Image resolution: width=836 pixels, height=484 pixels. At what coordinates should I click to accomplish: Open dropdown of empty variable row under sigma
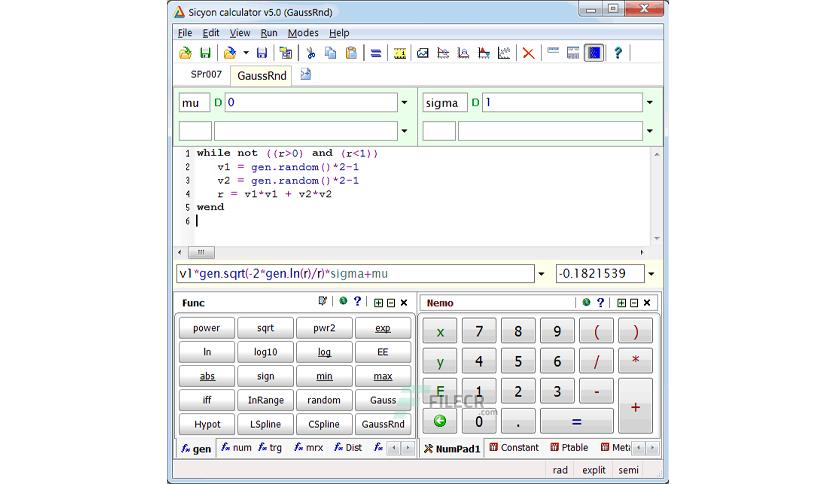[650, 131]
